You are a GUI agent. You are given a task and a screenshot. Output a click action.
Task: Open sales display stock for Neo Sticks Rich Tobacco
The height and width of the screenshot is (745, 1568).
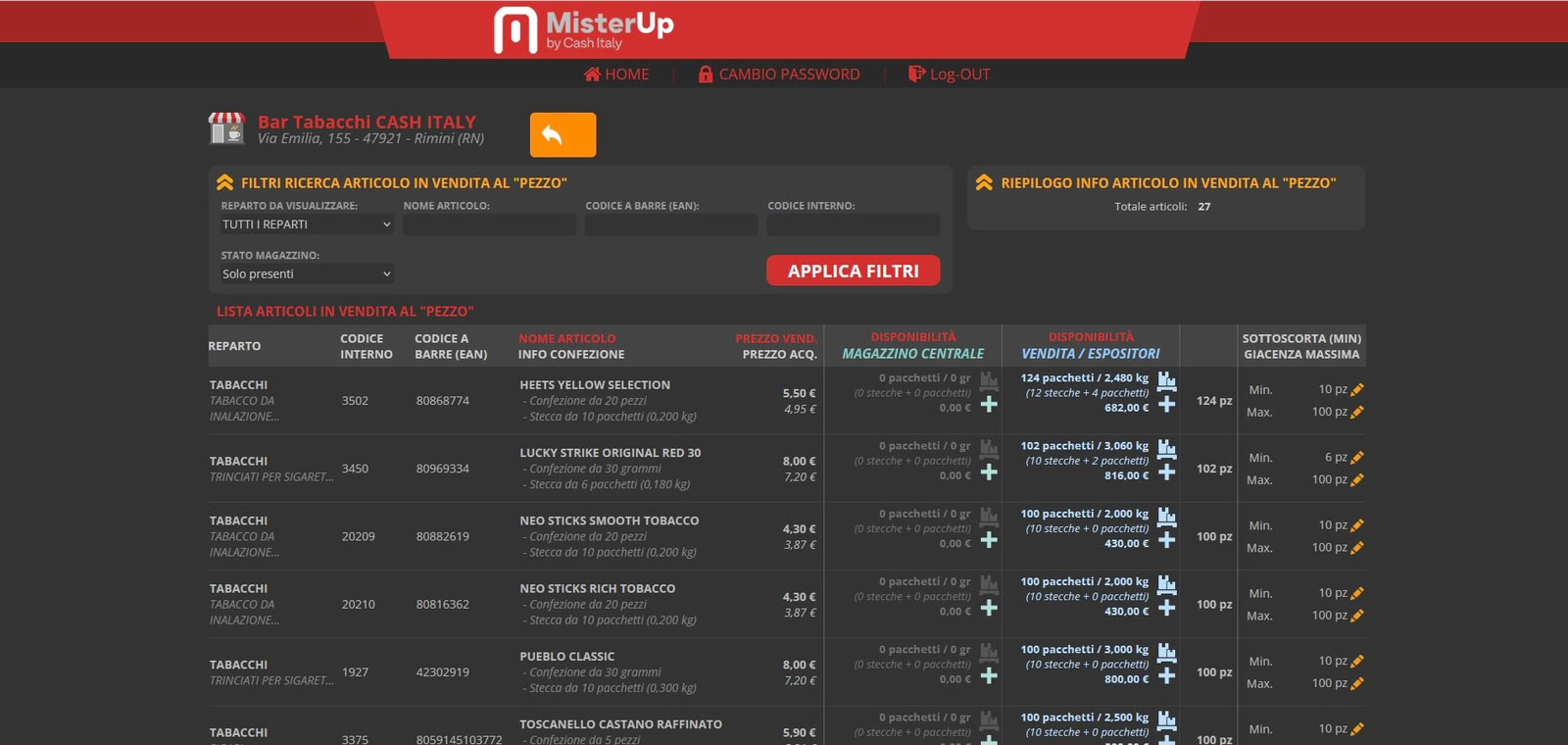coord(1166,583)
